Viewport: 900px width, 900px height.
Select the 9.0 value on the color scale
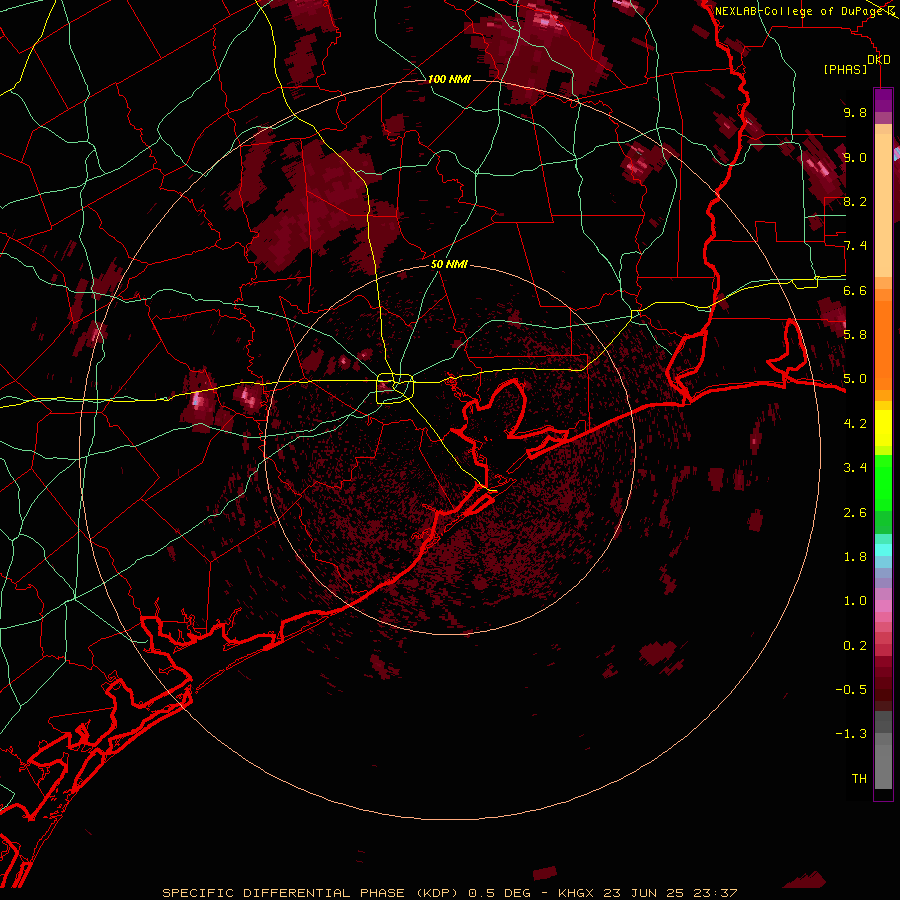855,157
